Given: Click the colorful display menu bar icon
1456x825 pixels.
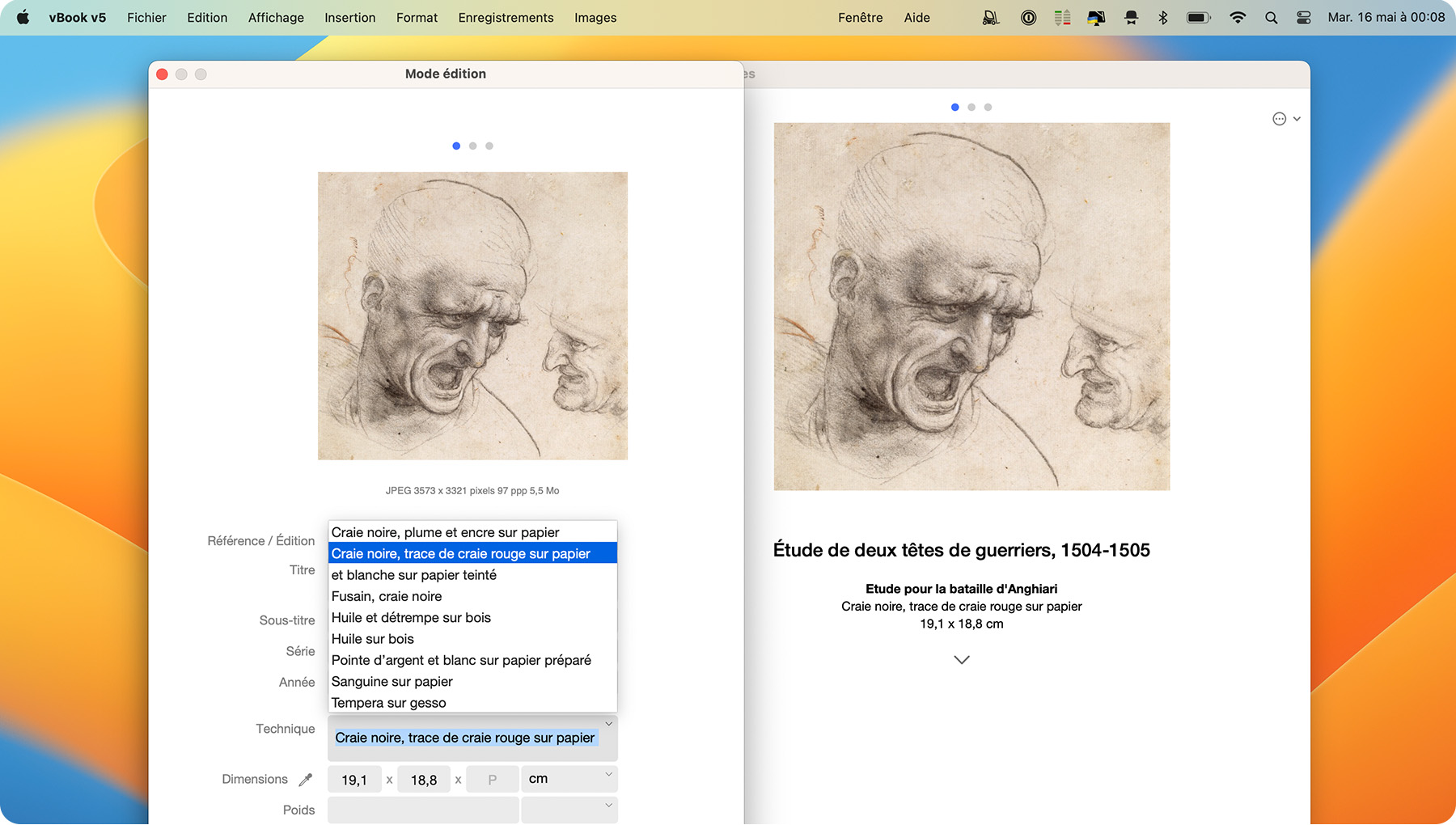Looking at the screenshot, I should (x=1096, y=18).
